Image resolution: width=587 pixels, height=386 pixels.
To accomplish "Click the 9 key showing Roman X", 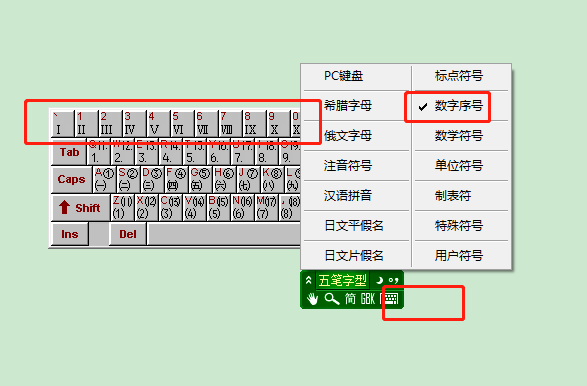I will 278,124.
